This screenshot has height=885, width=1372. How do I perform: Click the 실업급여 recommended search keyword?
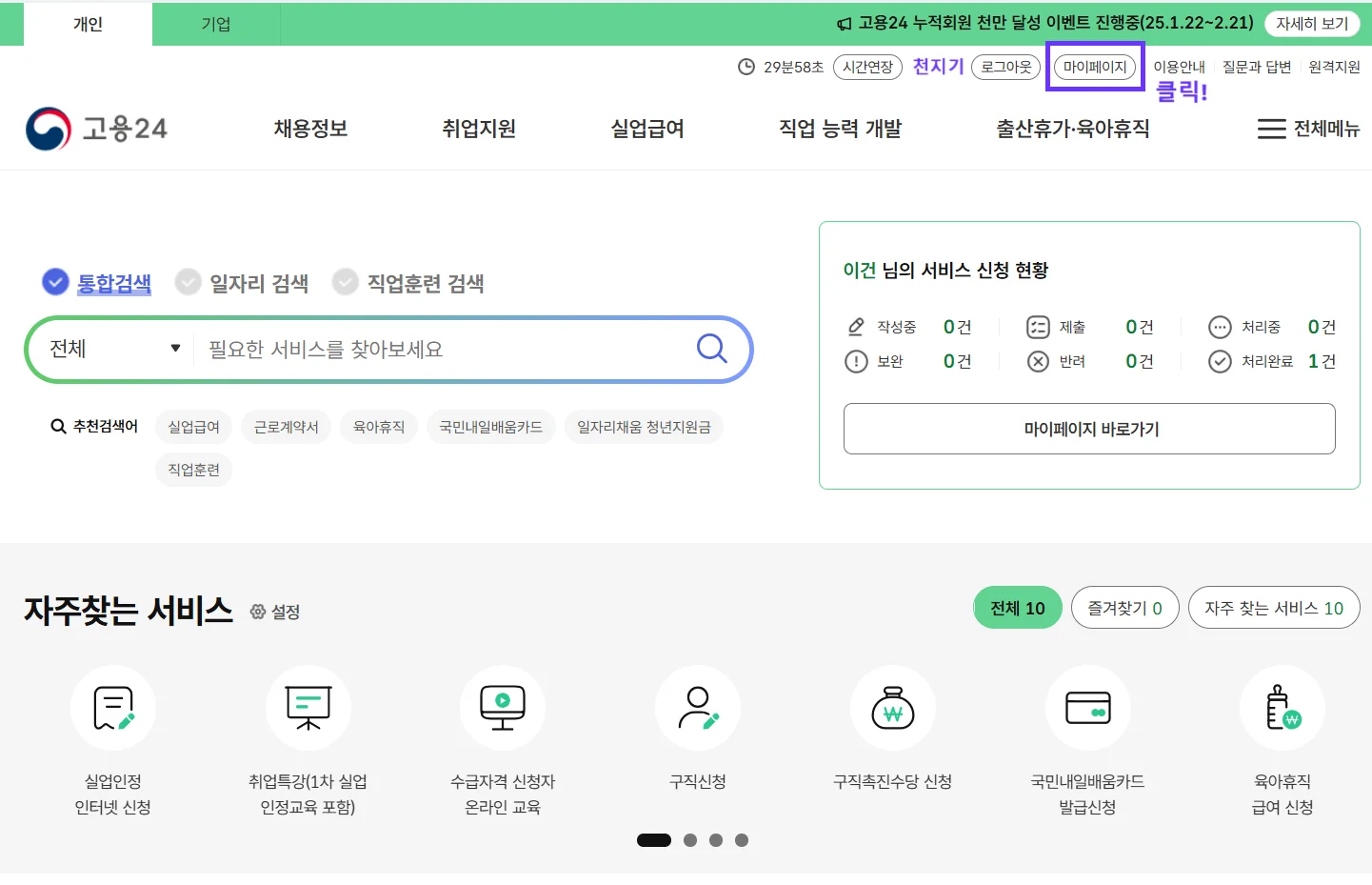(192, 427)
